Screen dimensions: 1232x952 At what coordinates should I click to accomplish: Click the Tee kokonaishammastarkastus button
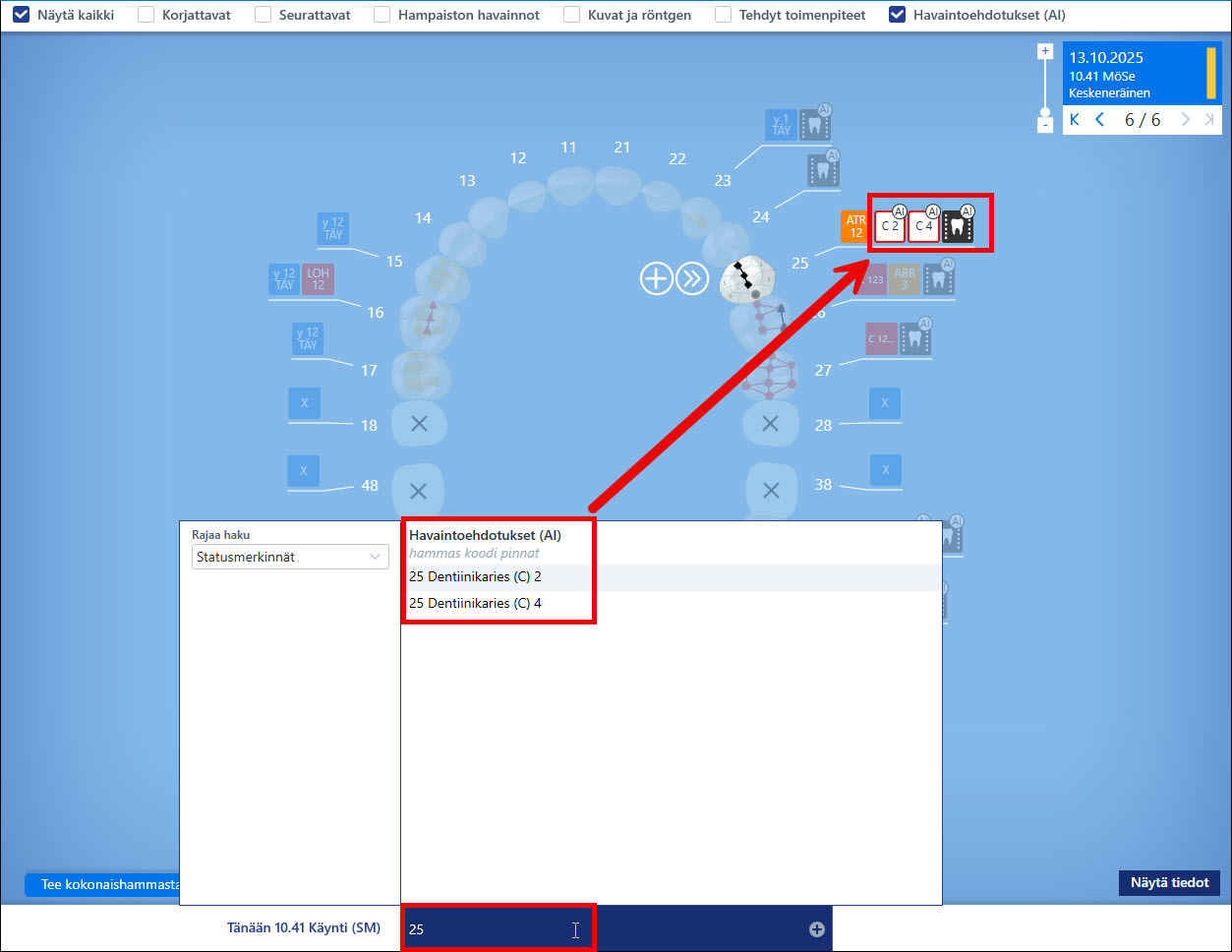[x=102, y=884]
